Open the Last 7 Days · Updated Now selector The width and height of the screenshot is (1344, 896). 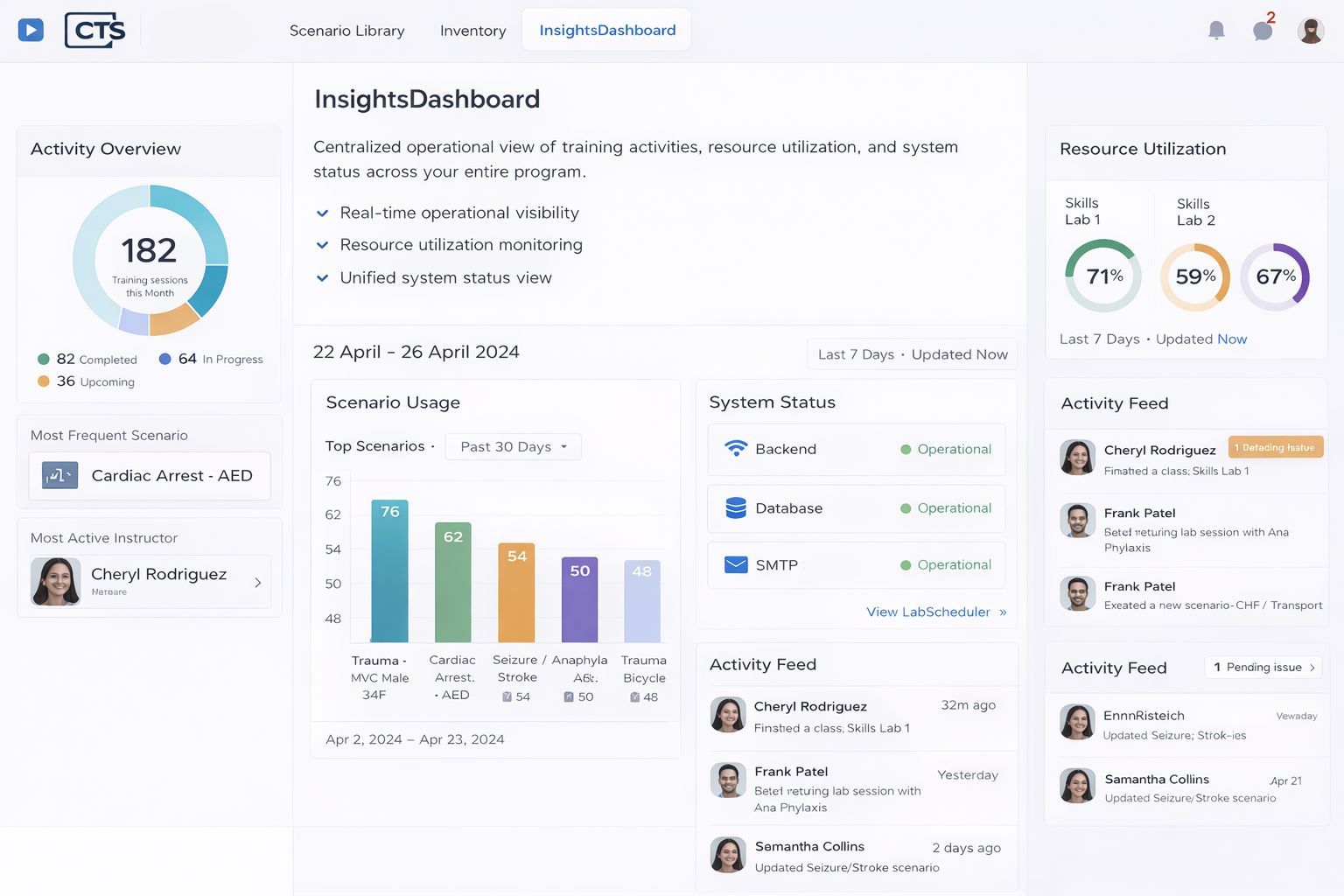pyautogui.click(x=912, y=354)
